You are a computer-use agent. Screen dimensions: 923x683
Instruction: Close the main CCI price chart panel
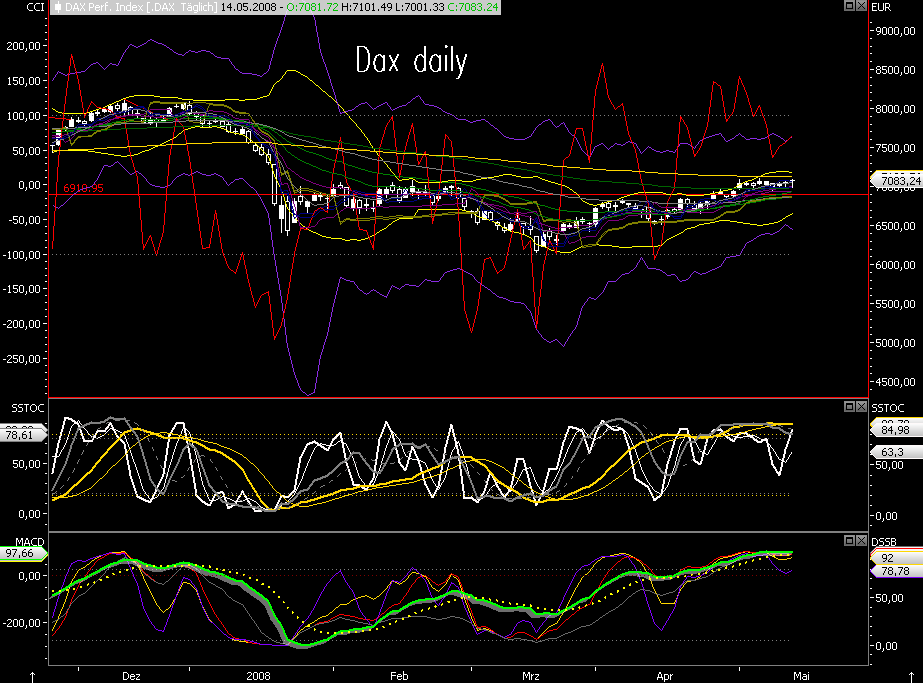coord(861,6)
